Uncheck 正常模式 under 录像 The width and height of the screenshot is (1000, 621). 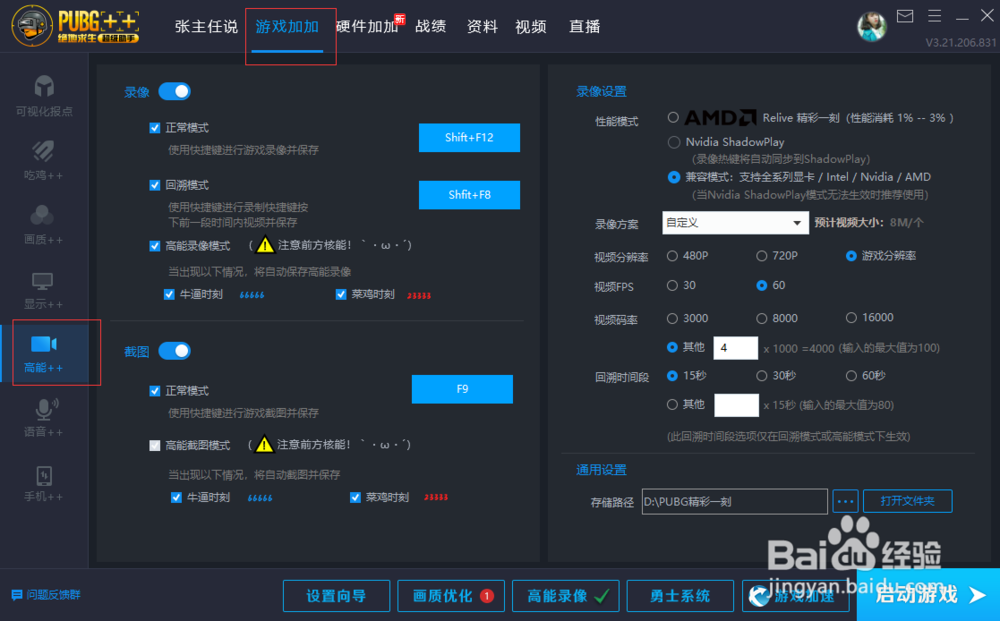pyautogui.click(x=154, y=128)
